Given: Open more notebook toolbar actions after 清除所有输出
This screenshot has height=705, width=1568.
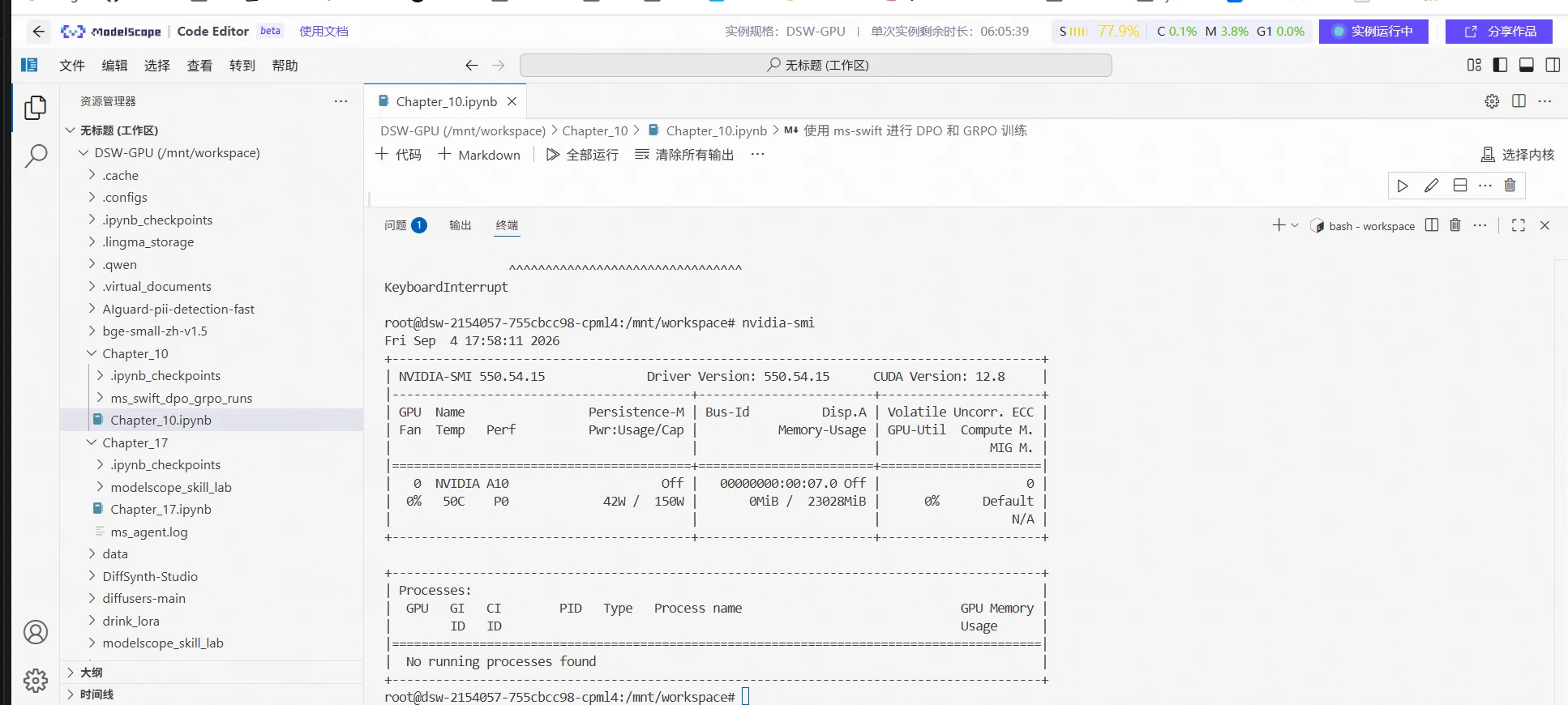Looking at the screenshot, I should 757,154.
